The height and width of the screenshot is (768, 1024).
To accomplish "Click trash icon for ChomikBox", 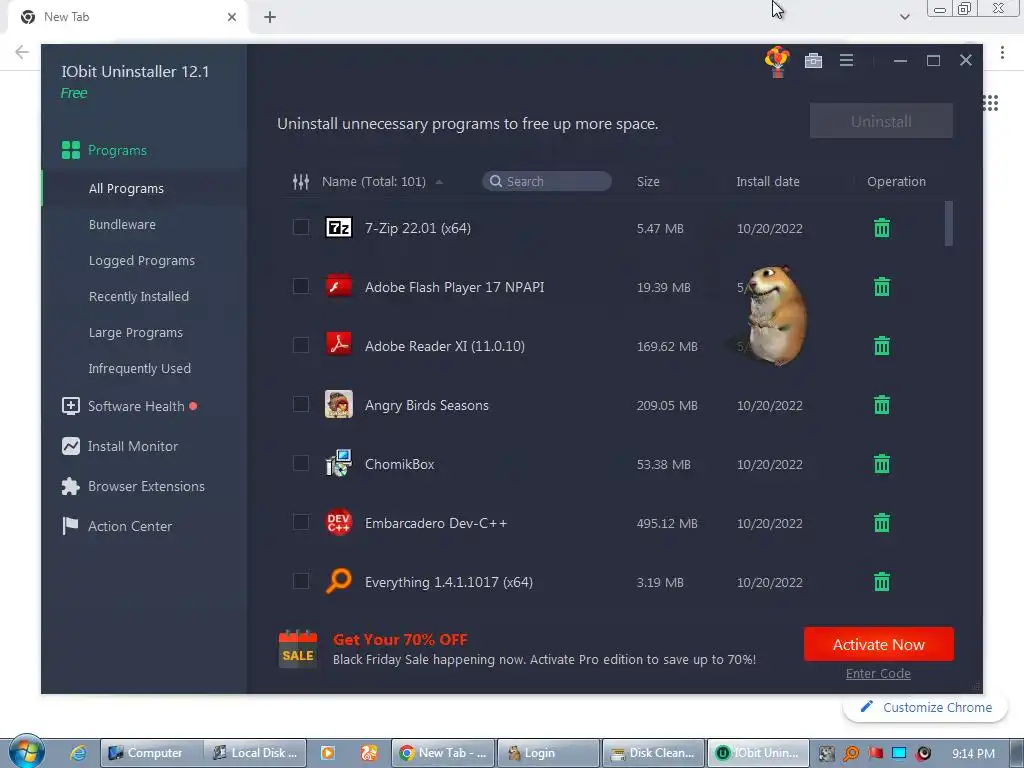I will click(x=882, y=464).
